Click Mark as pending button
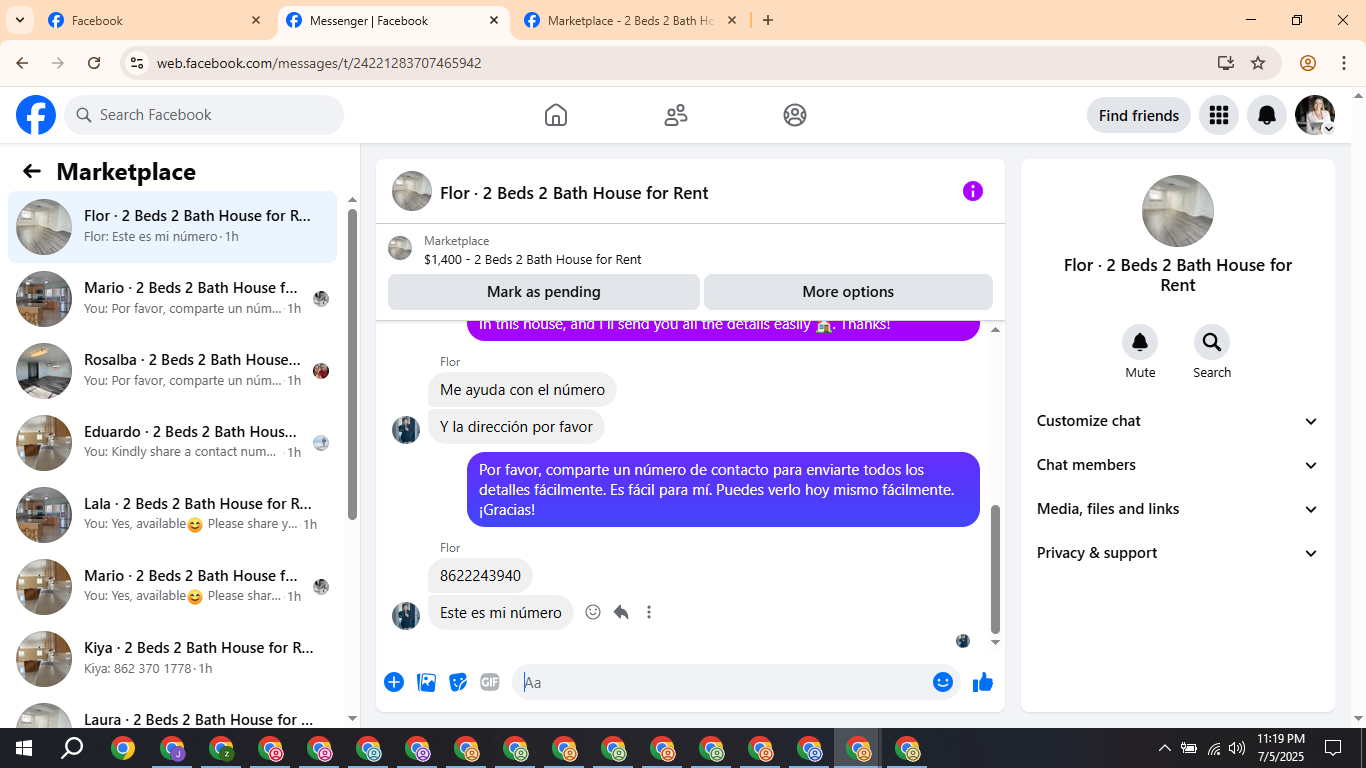This screenshot has width=1366, height=768. click(x=544, y=292)
